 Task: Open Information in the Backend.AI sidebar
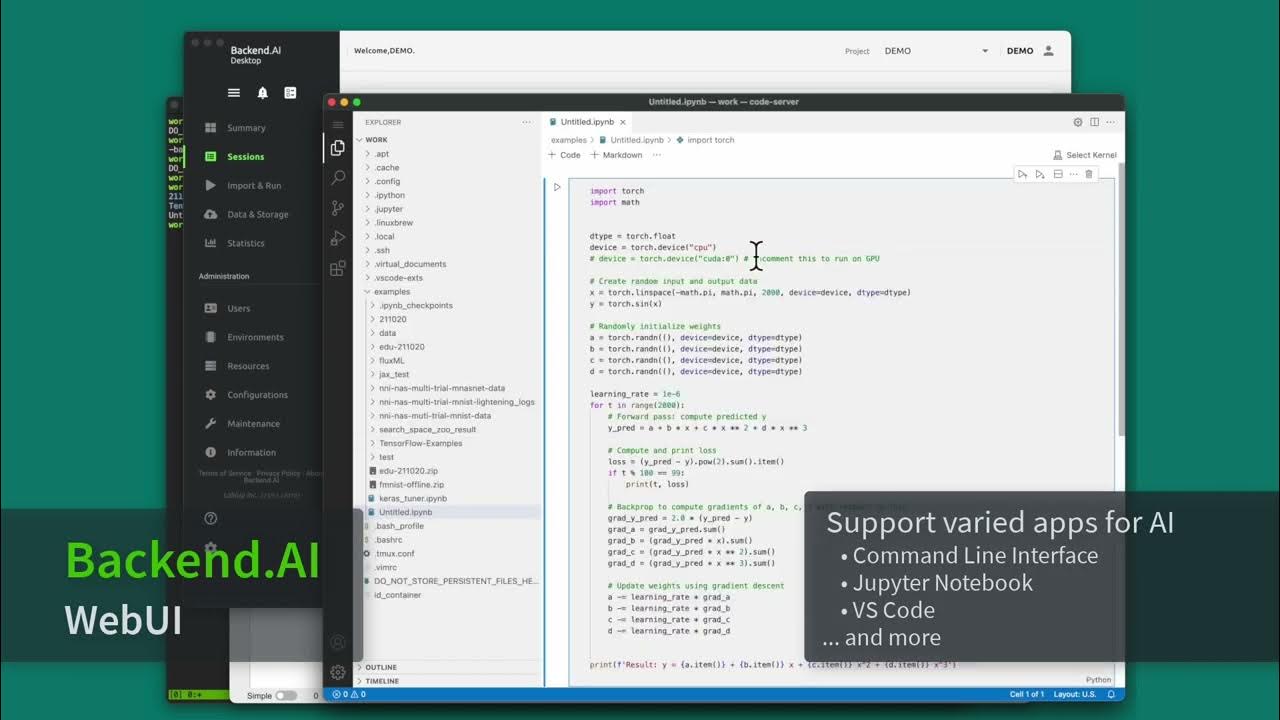pos(251,452)
